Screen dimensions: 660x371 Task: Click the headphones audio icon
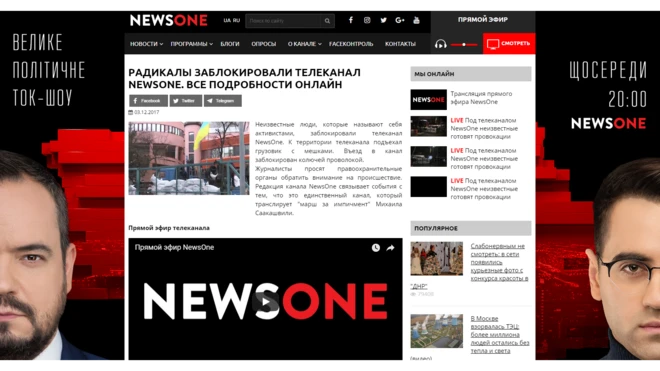441,44
